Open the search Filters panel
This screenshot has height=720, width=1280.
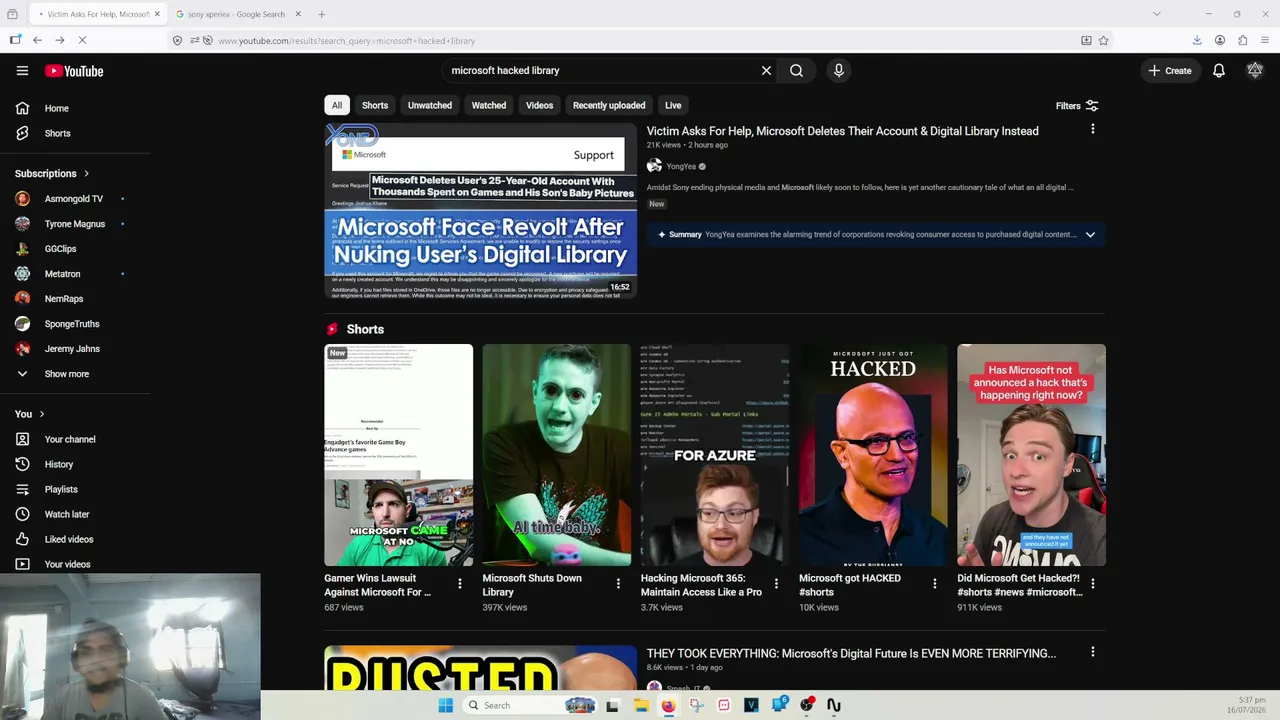[x=1077, y=106]
